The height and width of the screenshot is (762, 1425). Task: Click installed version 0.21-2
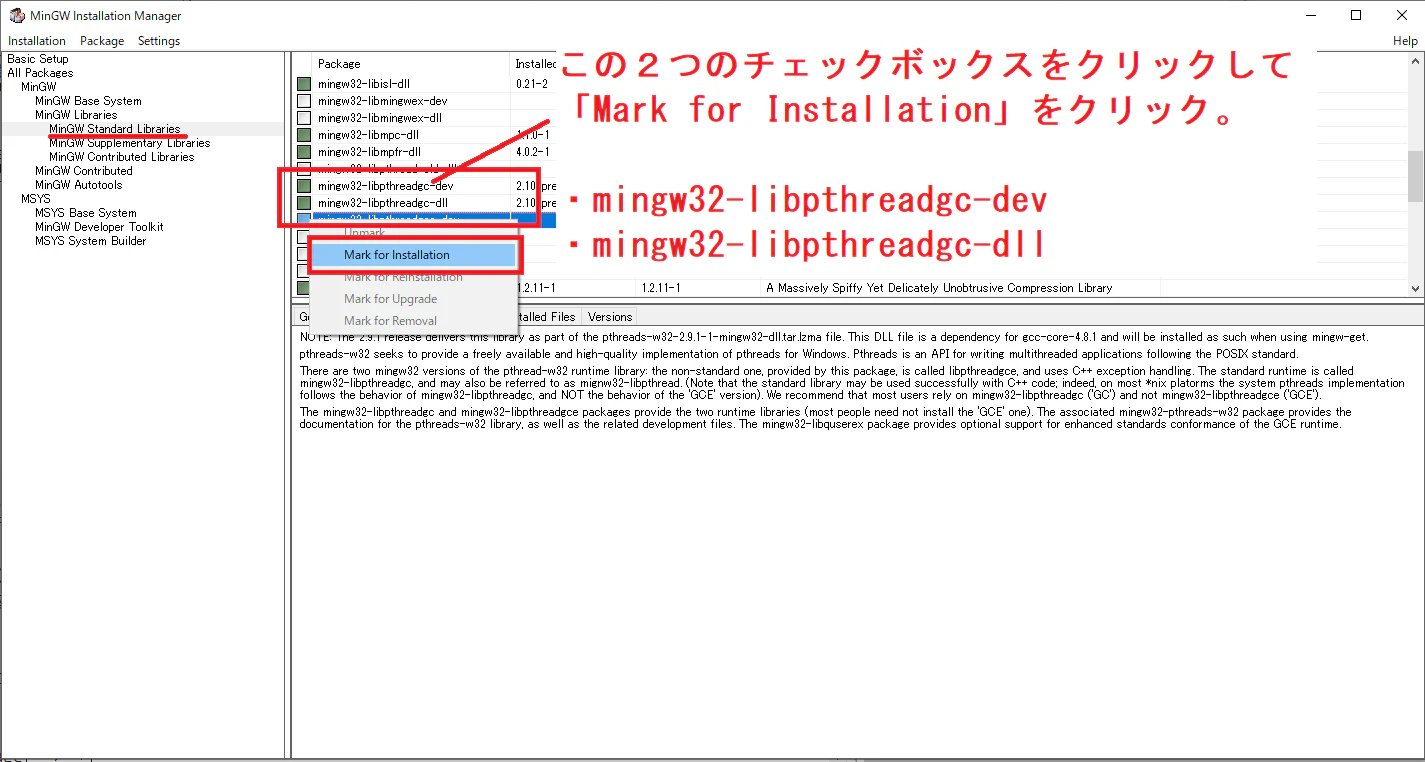click(532, 84)
